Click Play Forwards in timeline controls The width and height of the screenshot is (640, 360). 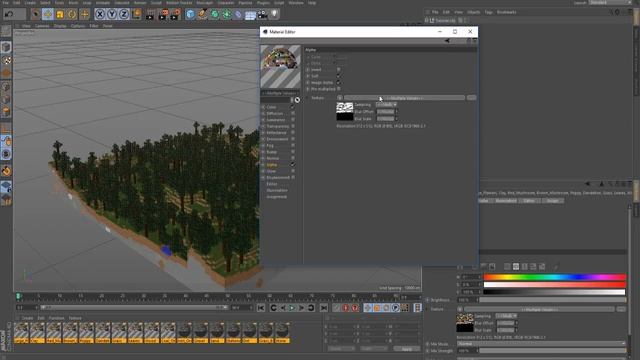pyautogui.click(x=292, y=308)
